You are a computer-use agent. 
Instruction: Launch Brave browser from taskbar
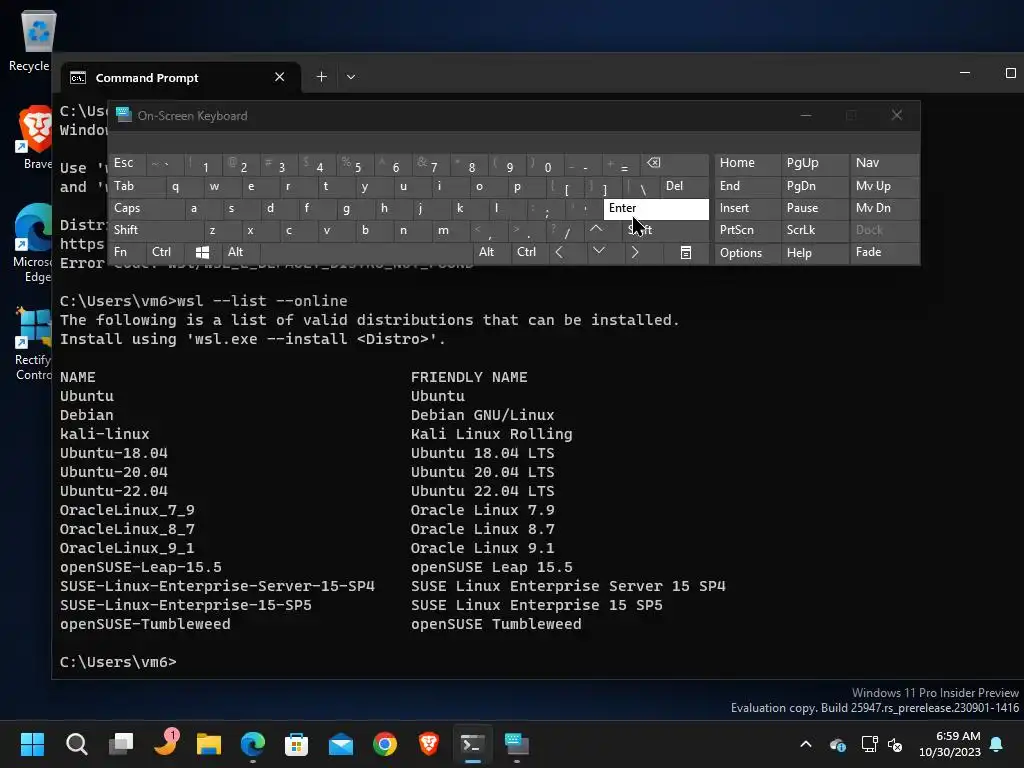[x=428, y=744]
